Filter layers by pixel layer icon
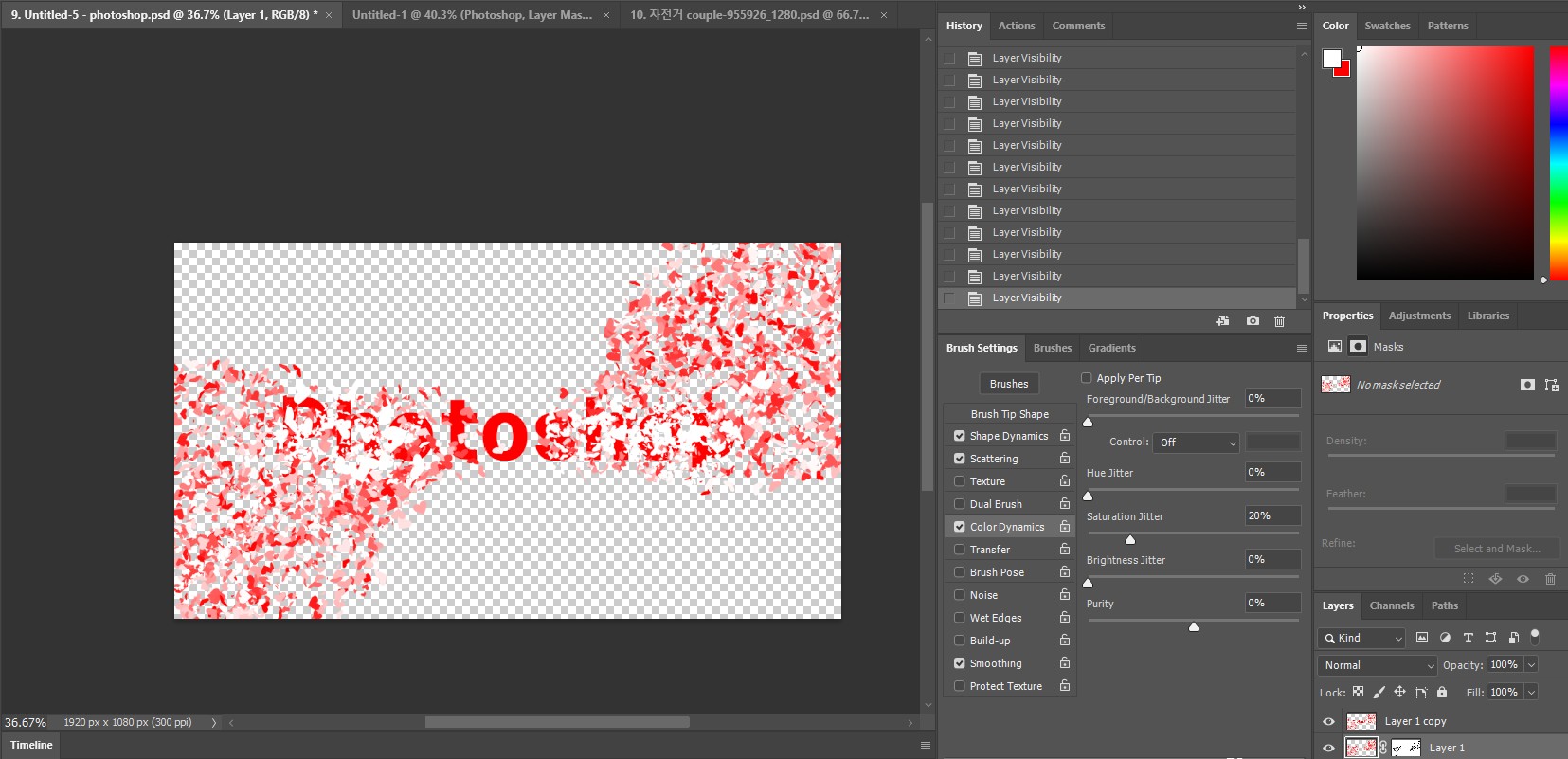The height and width of the screenshot is (759, 1568). [1422, 638]
